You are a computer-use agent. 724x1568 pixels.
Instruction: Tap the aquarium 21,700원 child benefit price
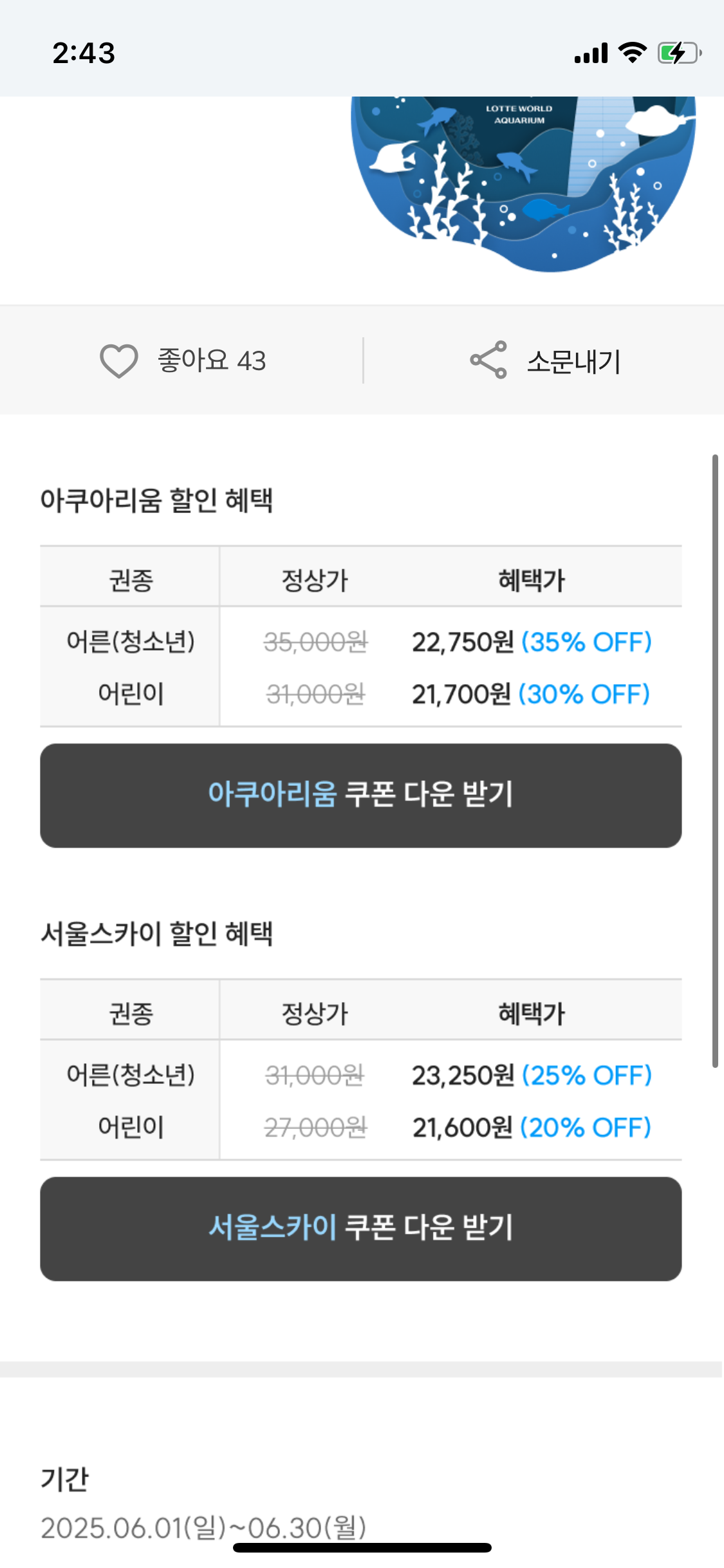click(461, 694)
